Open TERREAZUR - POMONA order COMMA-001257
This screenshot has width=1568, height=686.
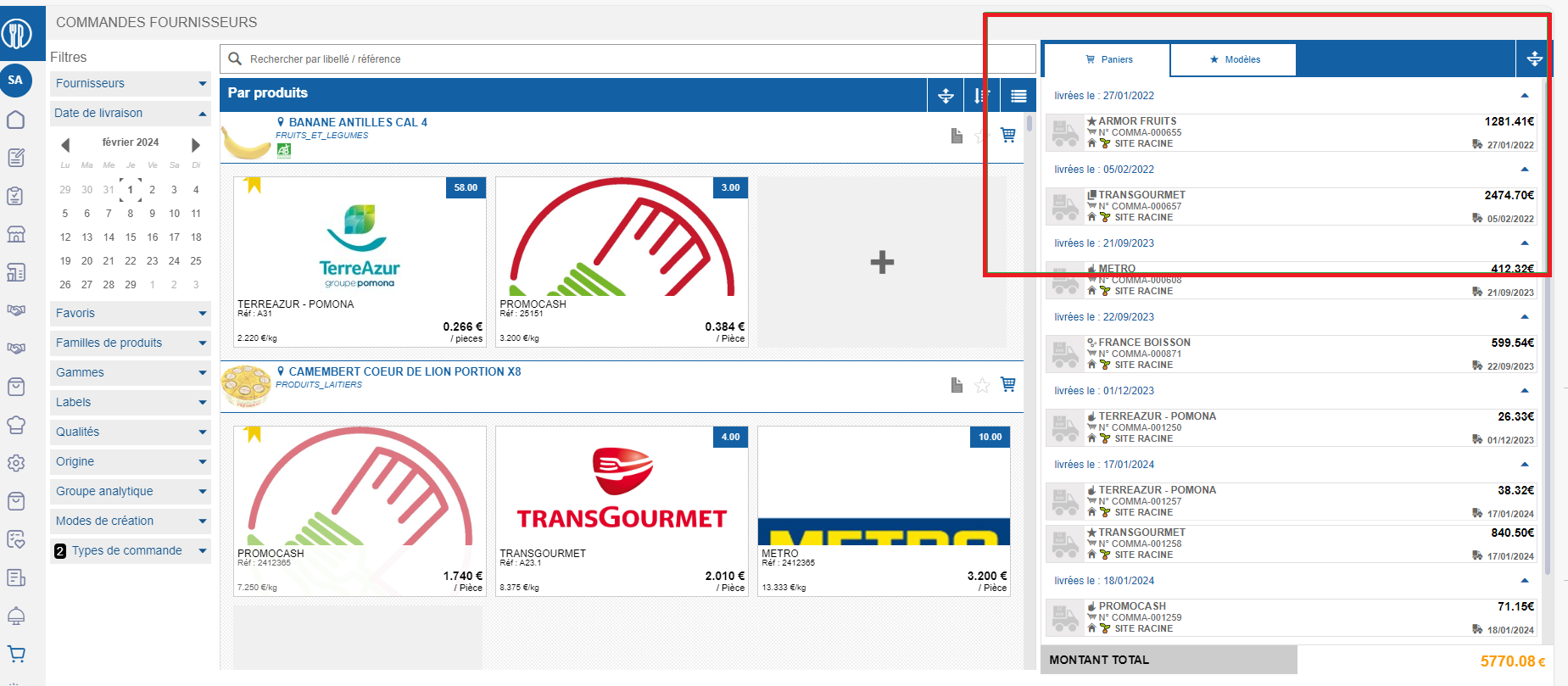pos(1291,501)
